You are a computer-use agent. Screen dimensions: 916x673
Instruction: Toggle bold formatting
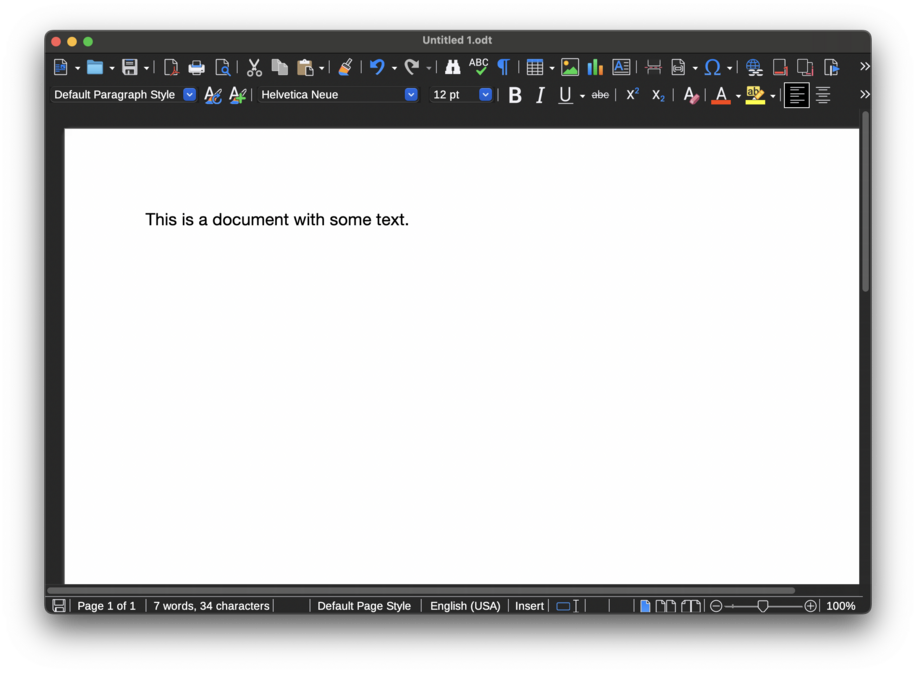[x=514, y=95]
